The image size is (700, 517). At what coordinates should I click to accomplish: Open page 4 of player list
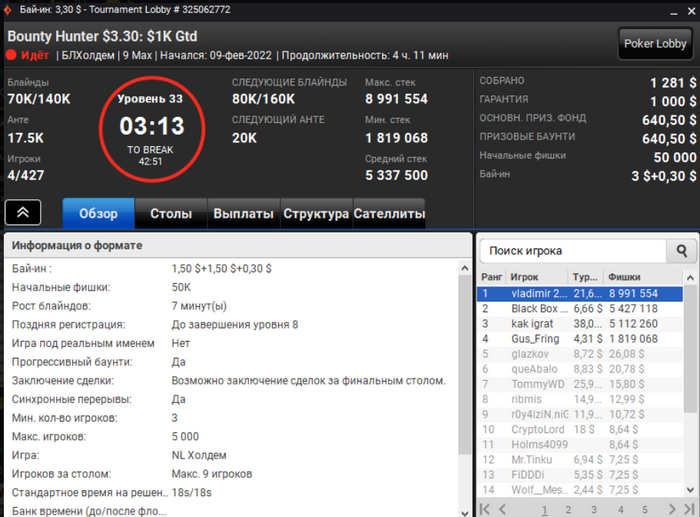coord(620,509)
